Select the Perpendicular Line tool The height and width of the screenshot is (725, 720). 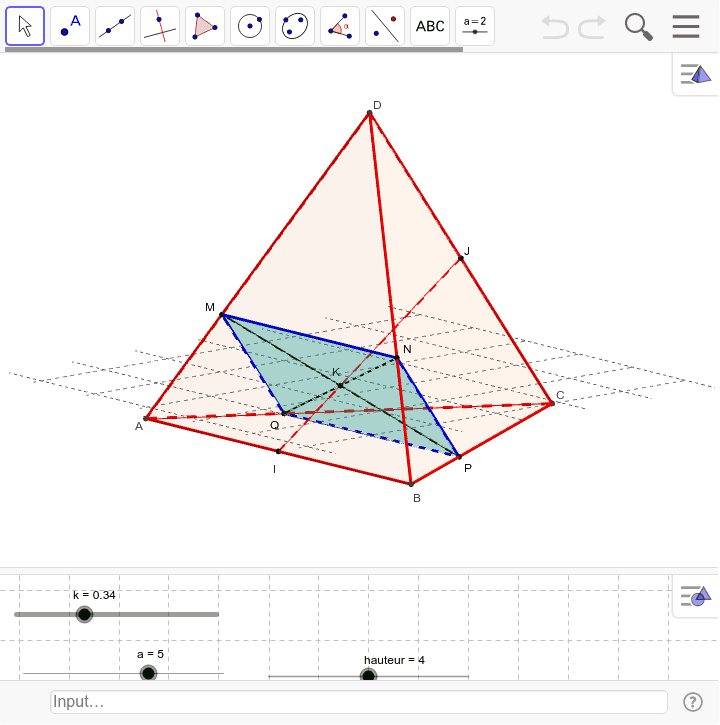coord(160,26)
